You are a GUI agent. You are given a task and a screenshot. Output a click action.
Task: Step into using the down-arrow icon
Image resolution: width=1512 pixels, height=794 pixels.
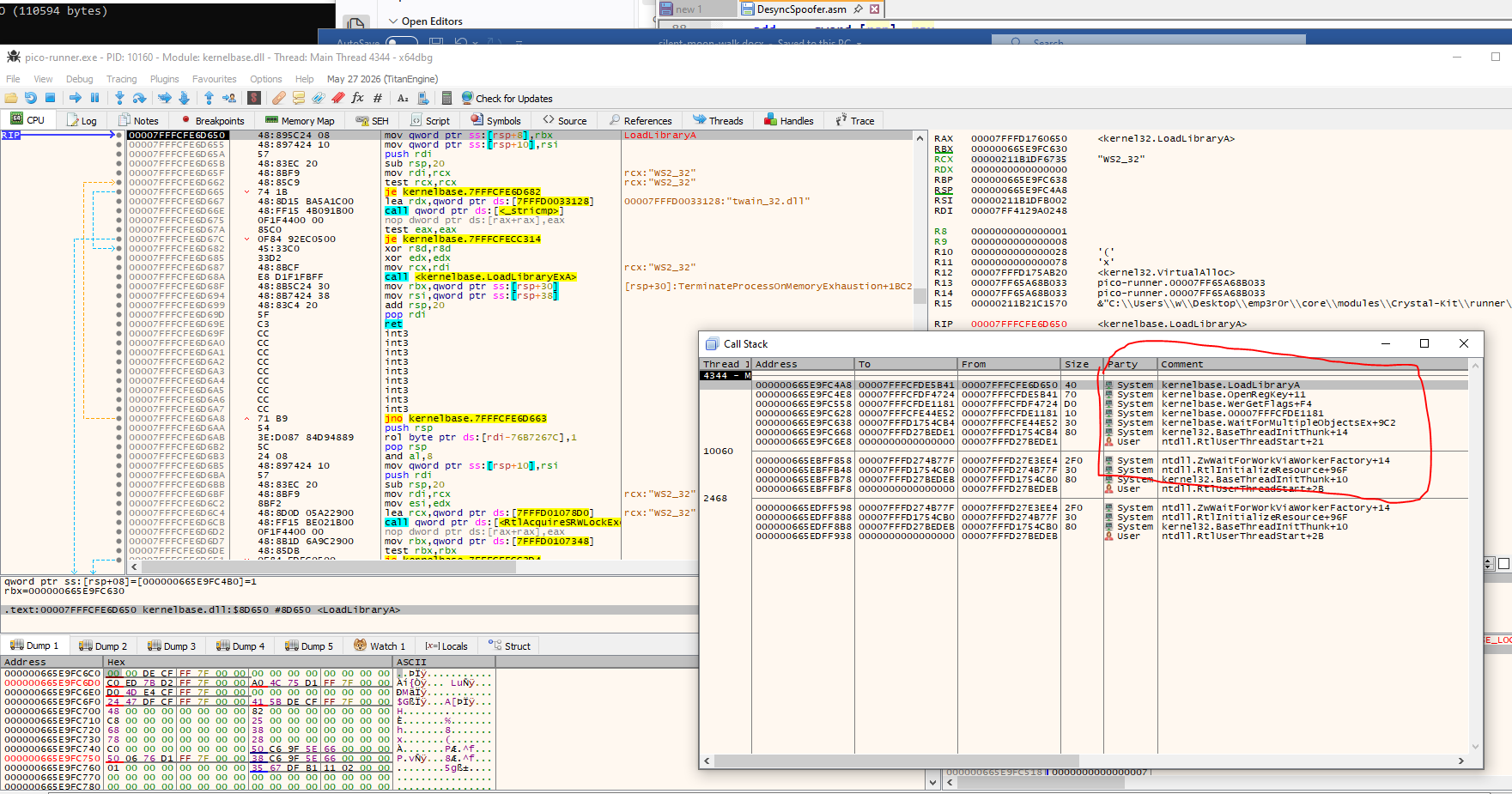click(x=119, y=98)
